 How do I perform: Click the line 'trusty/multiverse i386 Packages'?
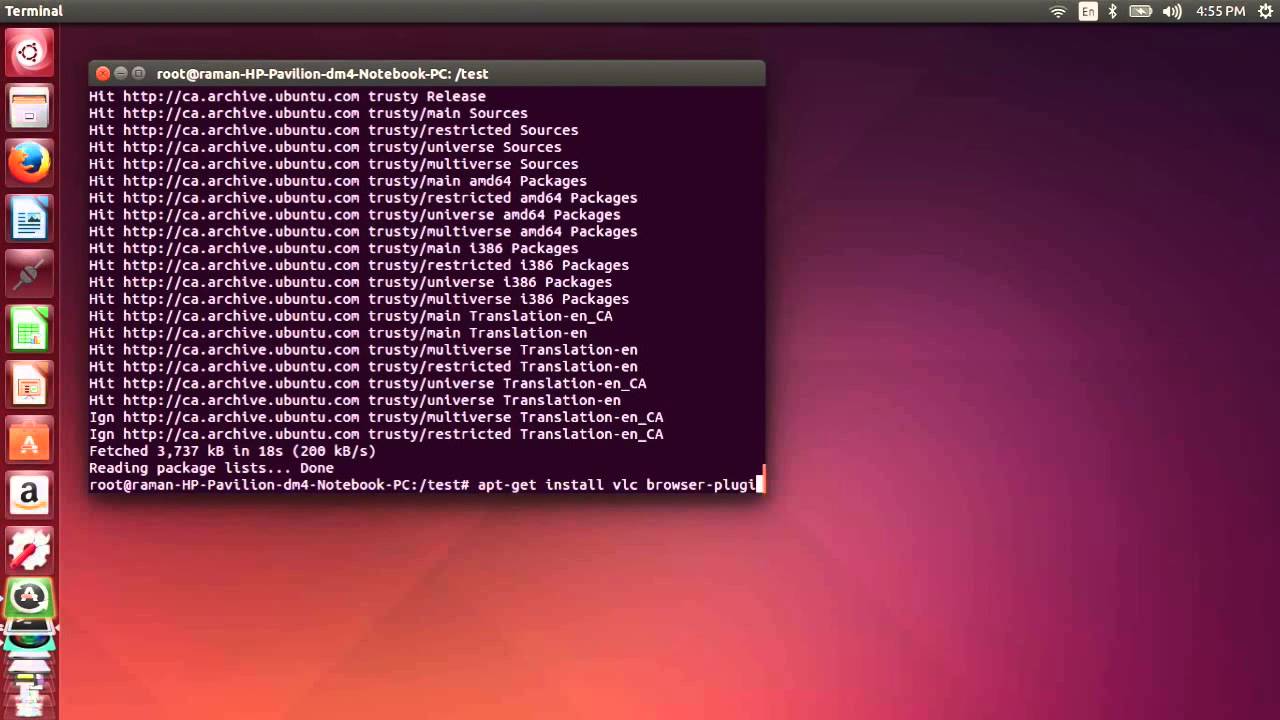(359, 299)
